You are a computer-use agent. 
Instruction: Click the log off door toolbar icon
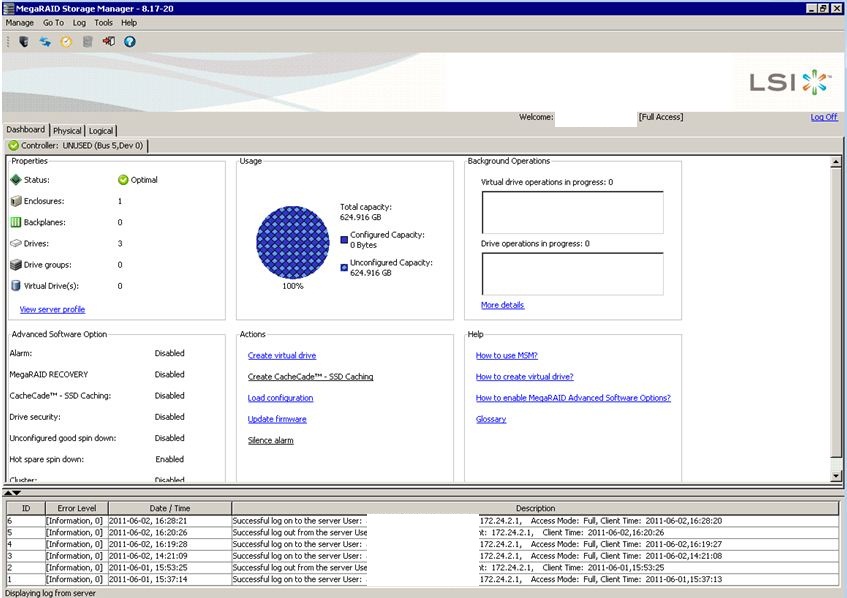109,42
